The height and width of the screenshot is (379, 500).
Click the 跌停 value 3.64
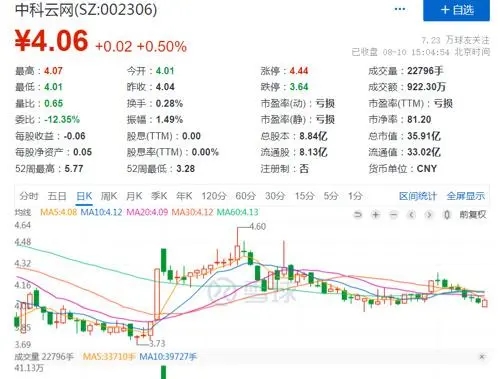[299, 87]
